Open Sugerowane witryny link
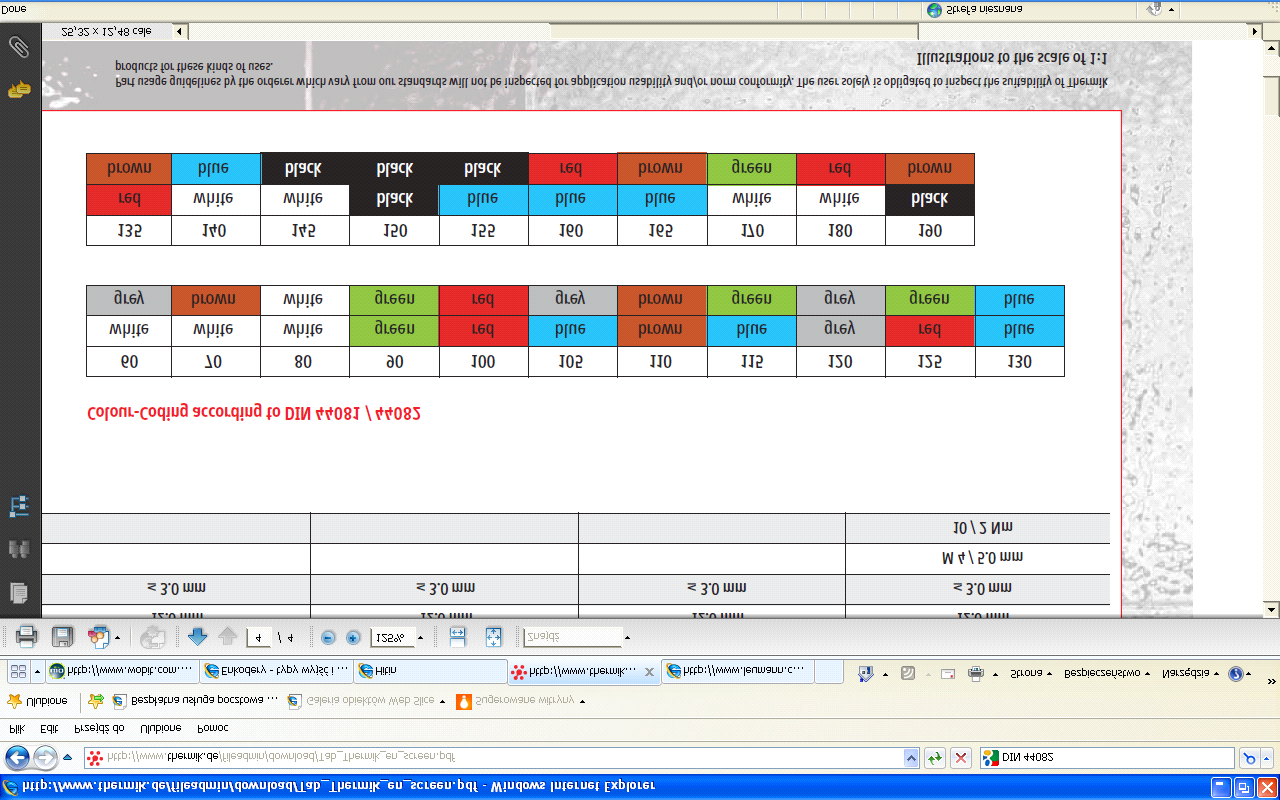Screen dimensions: 1280x800 click(x=520, y=701)
